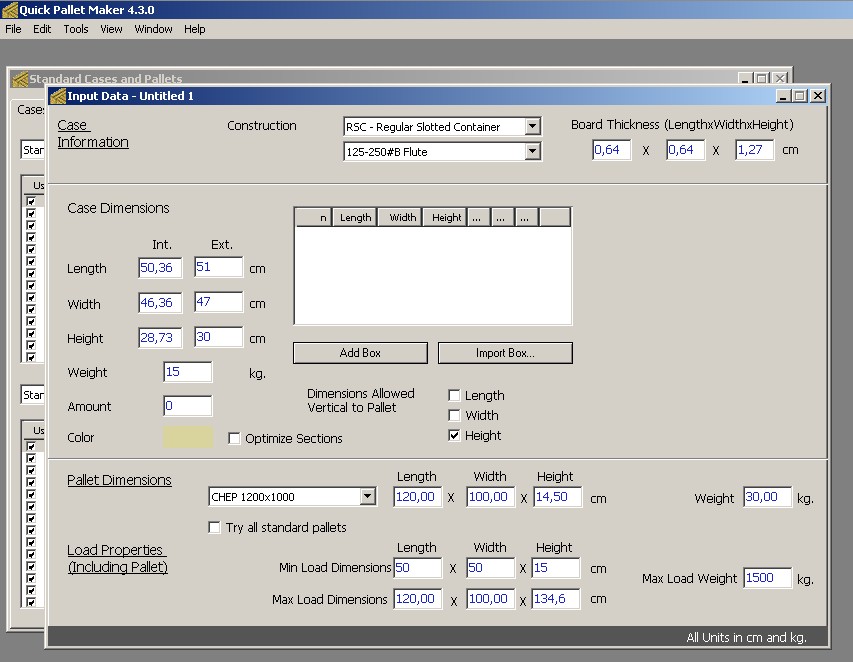
Task: Click the Input Data window title icon
Action: click(x=58, y=96)
